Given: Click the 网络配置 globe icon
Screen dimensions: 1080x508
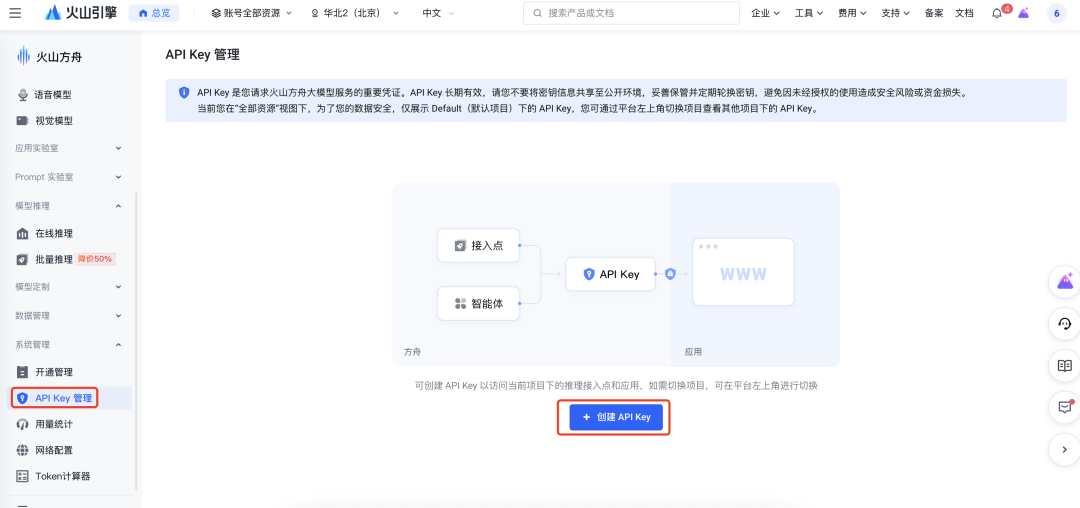Looking at the screenshot, I should coord(23,450).
